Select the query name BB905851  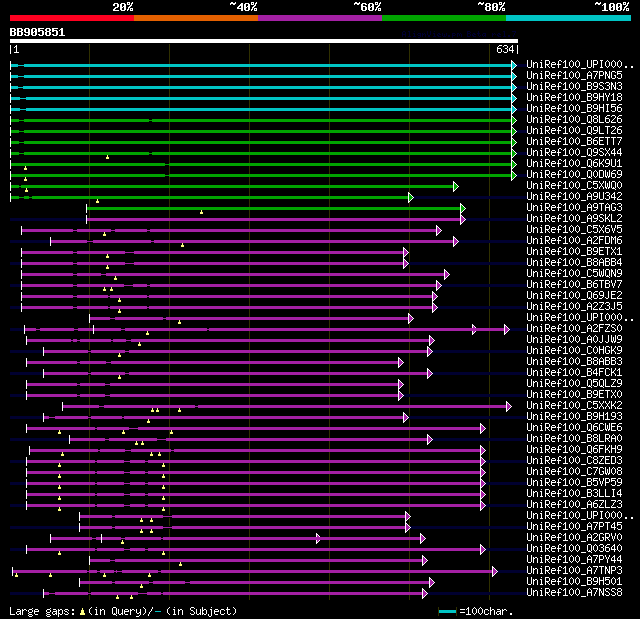pyautogui.click(x=37, y=32)
